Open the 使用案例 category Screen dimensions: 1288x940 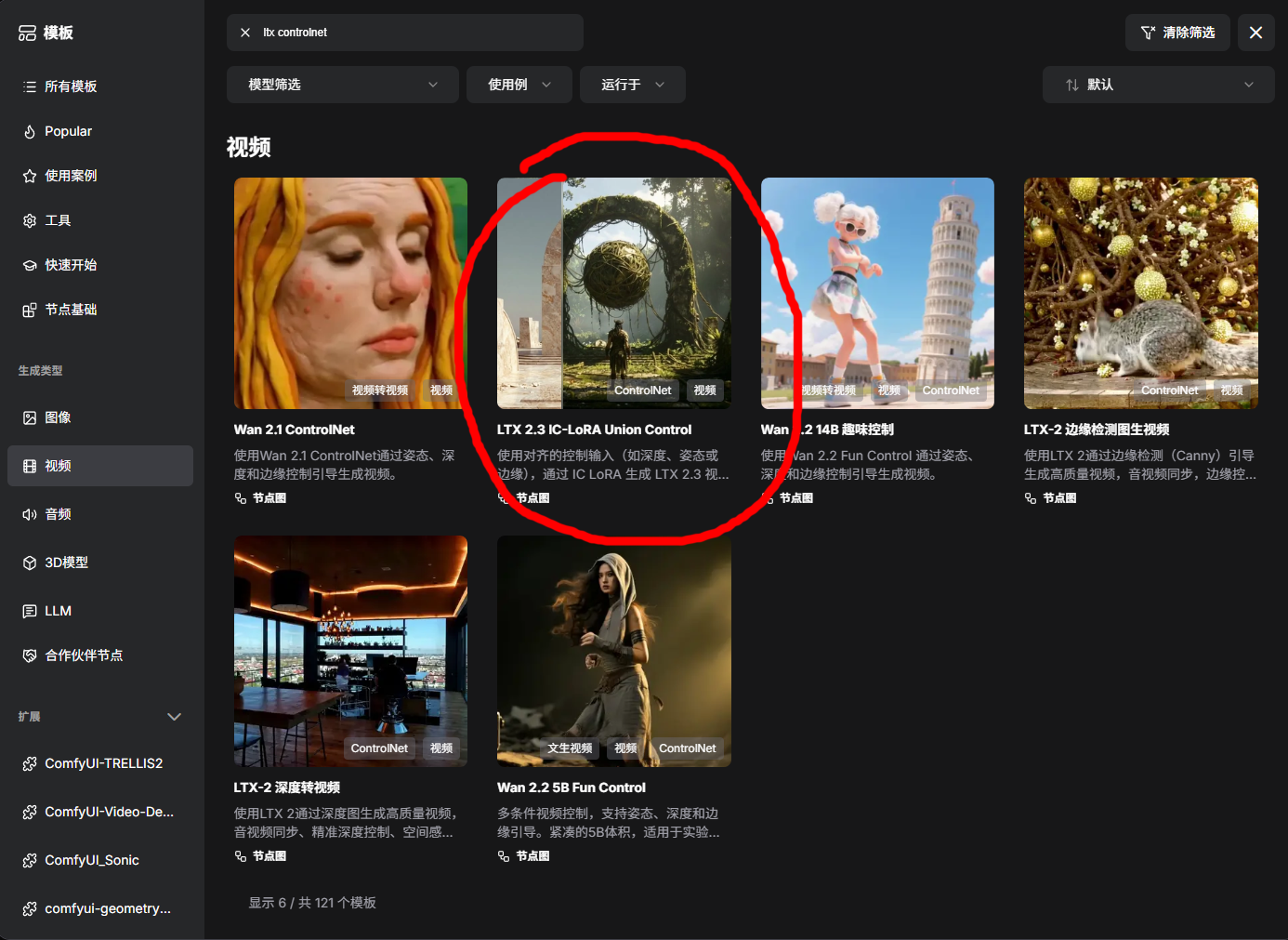(100, 176)
